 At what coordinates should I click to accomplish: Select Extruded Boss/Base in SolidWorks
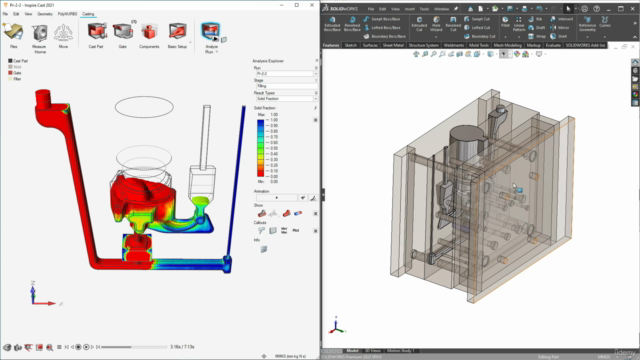[332, 24]
